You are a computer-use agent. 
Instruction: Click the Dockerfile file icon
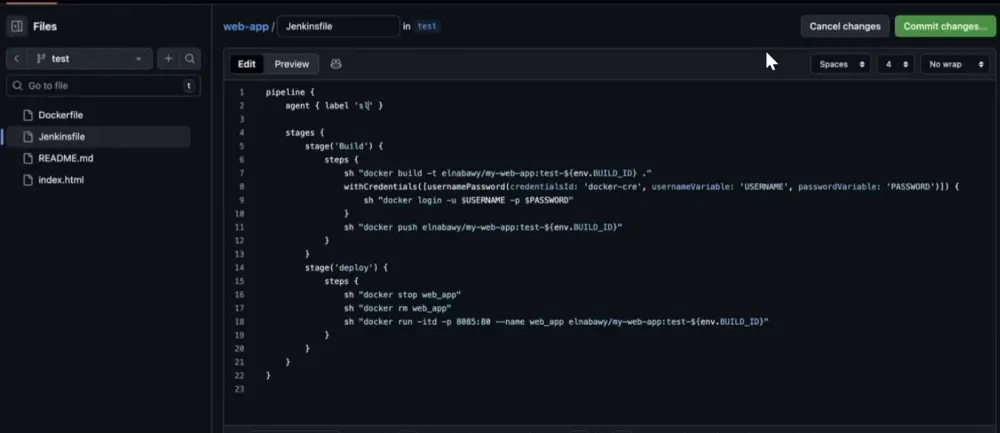click(x=27, y=115)
